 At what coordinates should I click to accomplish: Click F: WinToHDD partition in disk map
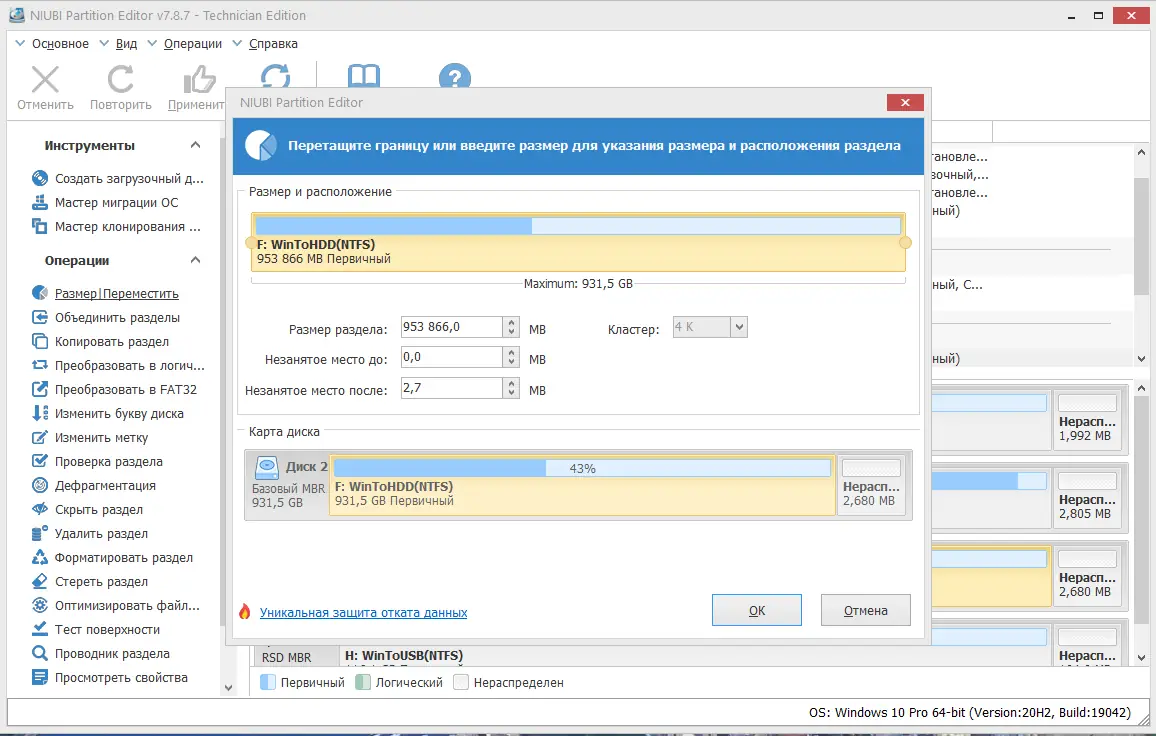point(582,484)
